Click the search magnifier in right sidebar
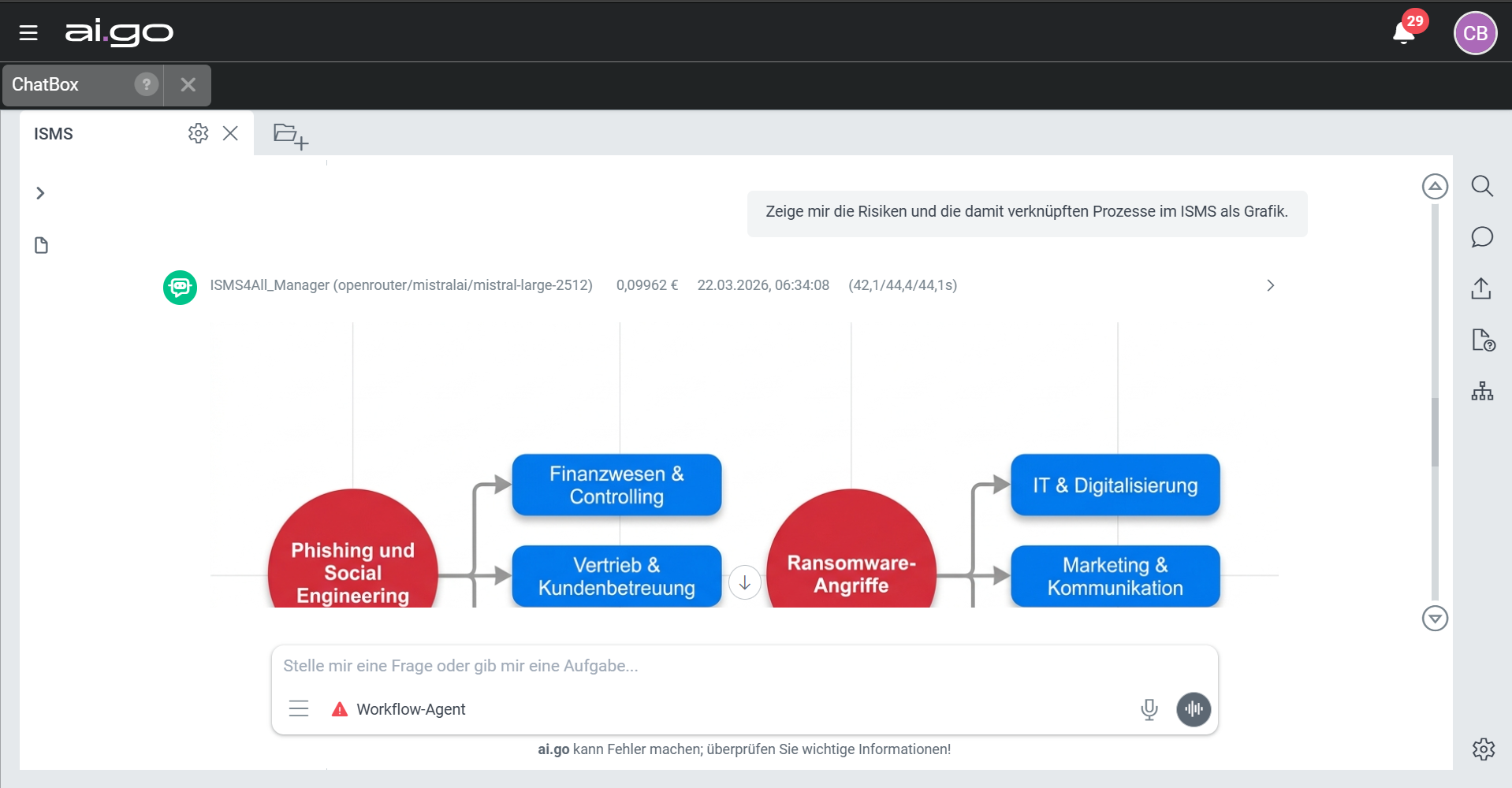This screenshot has width=1512, height=788. (x=1482, y=187)
